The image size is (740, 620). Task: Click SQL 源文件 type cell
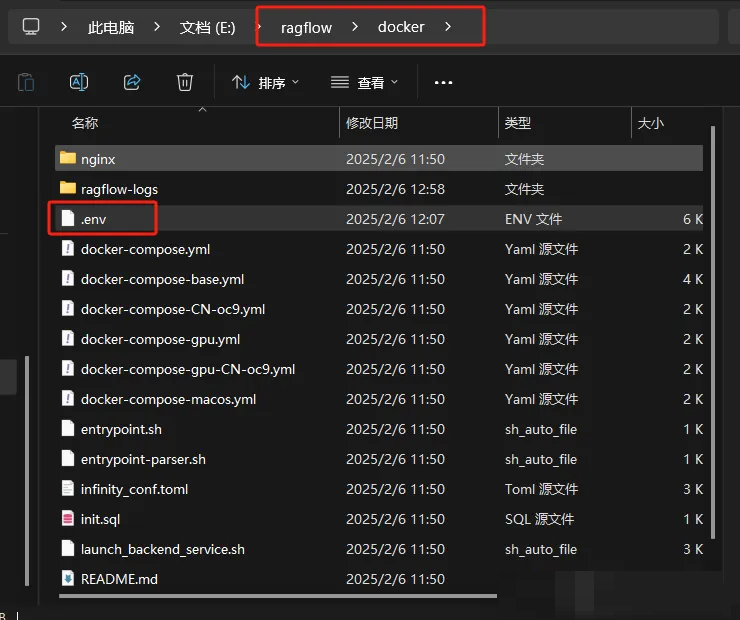[x=539, y=519]
